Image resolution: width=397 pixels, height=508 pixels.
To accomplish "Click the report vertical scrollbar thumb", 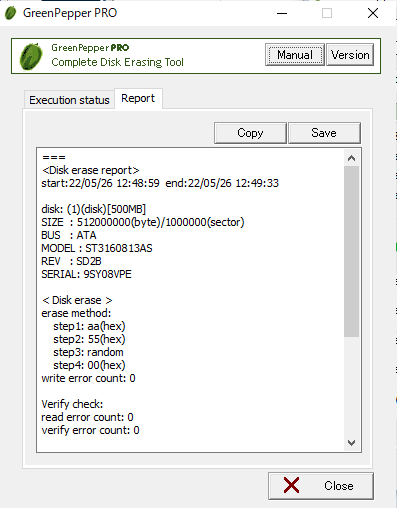I will pyautogui.click(x=351, y=251).
